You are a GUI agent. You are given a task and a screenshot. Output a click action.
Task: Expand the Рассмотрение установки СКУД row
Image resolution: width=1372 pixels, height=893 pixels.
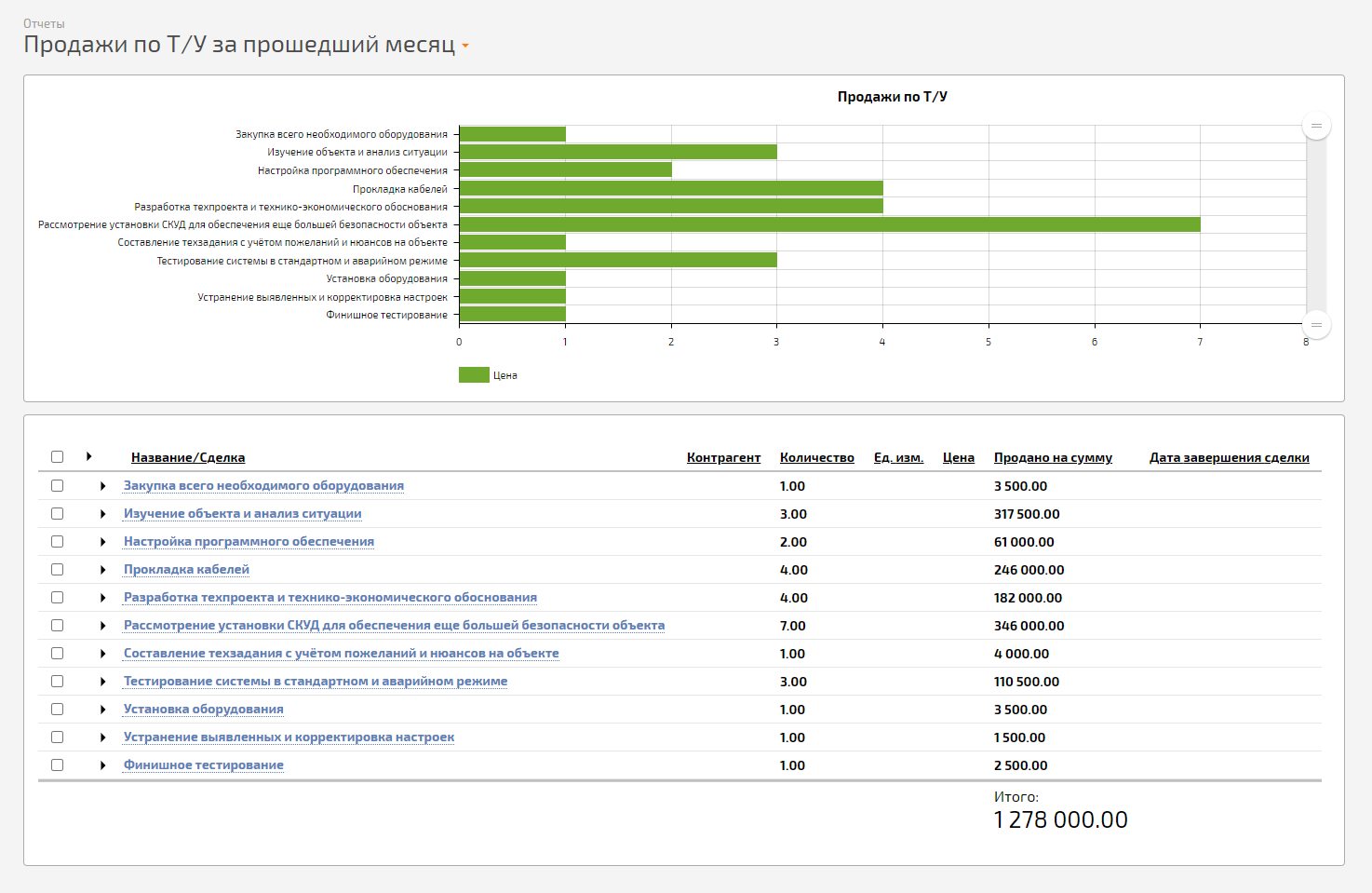click(x=102, y=626)
